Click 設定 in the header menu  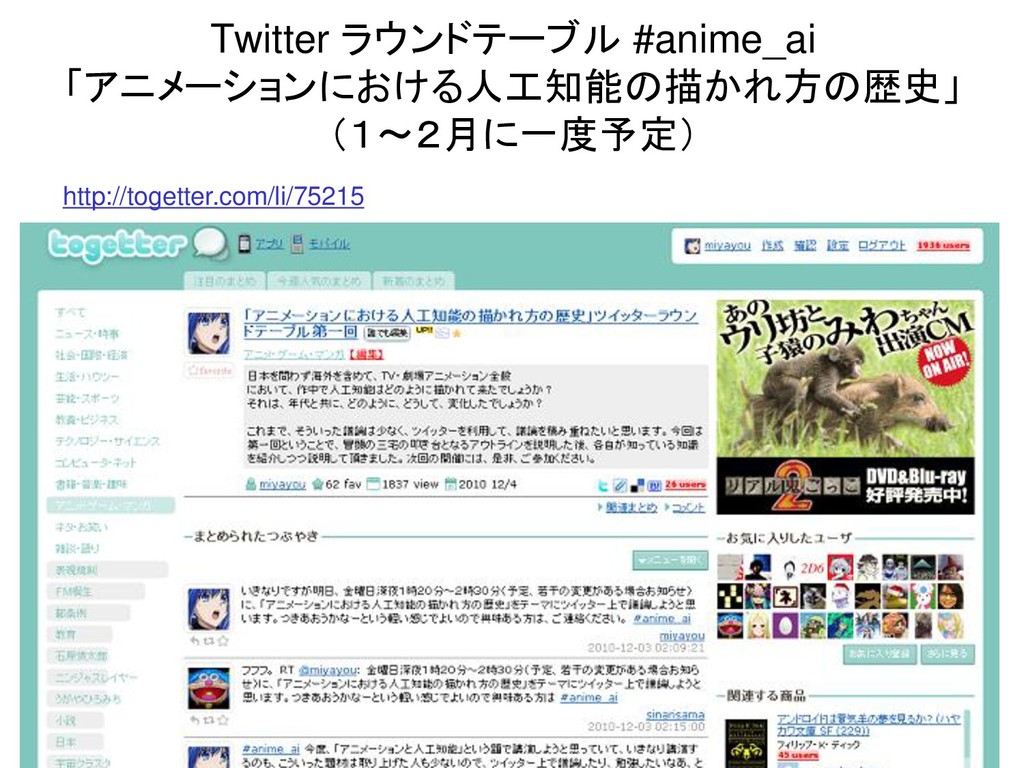tap(838, 246)
